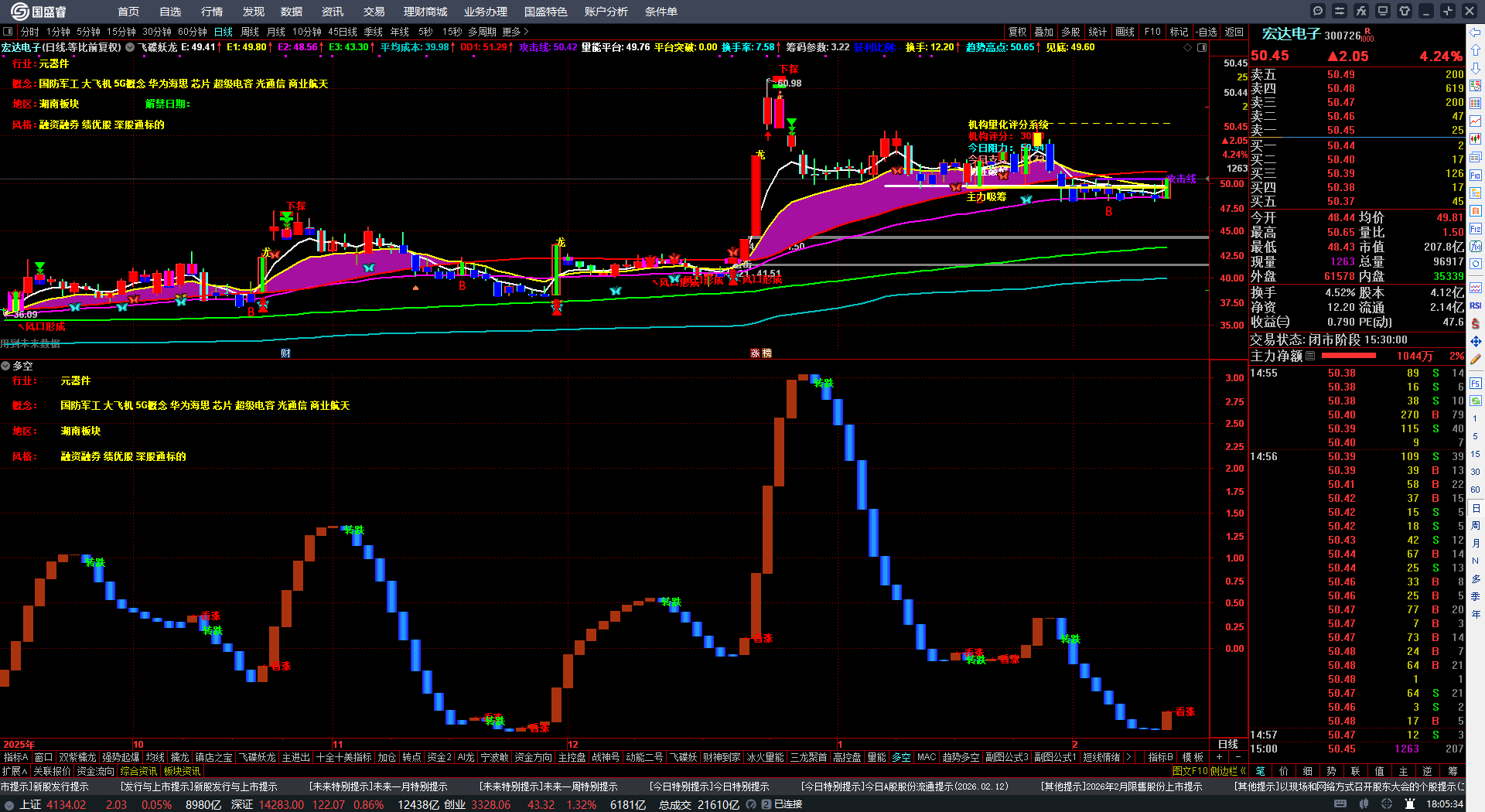Image resolution: width=1485 pixels, height=812 pixels.
Task: Click the 主力净额 red progress bar
Action: click(1349, 356)
